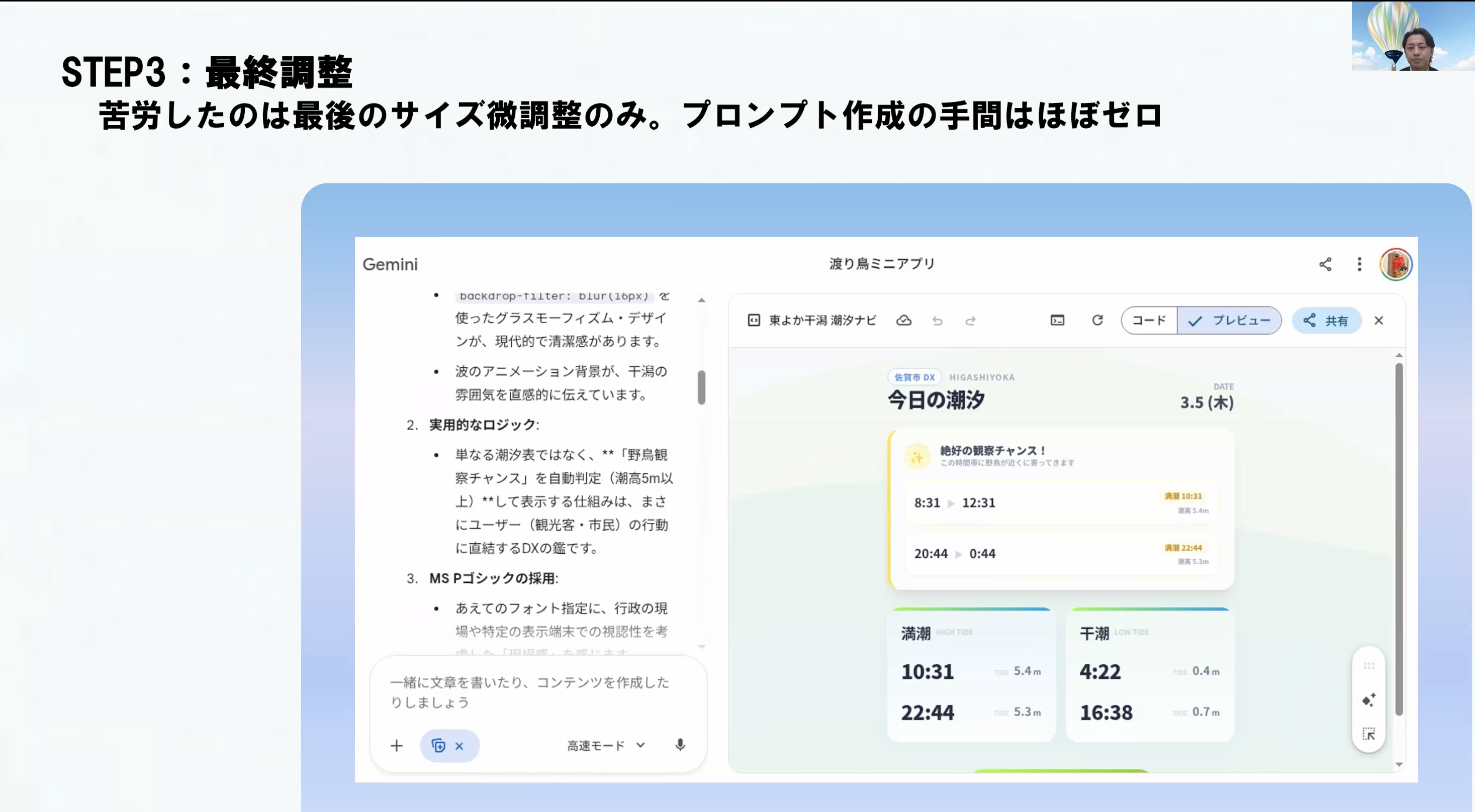The height and width of the screenshot is (812, 1475).
Task: Click the user profile avatar
Action: (1396, 264)
